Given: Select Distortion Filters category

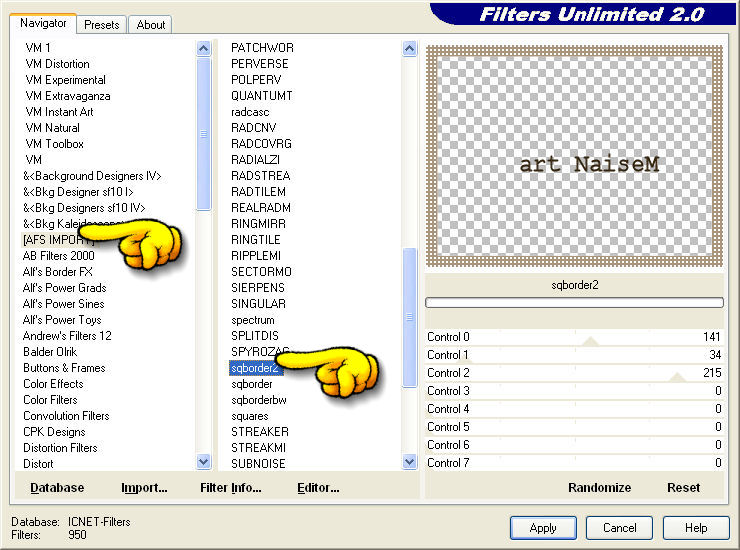Looking at the screenshot, I should pos(60,448).
